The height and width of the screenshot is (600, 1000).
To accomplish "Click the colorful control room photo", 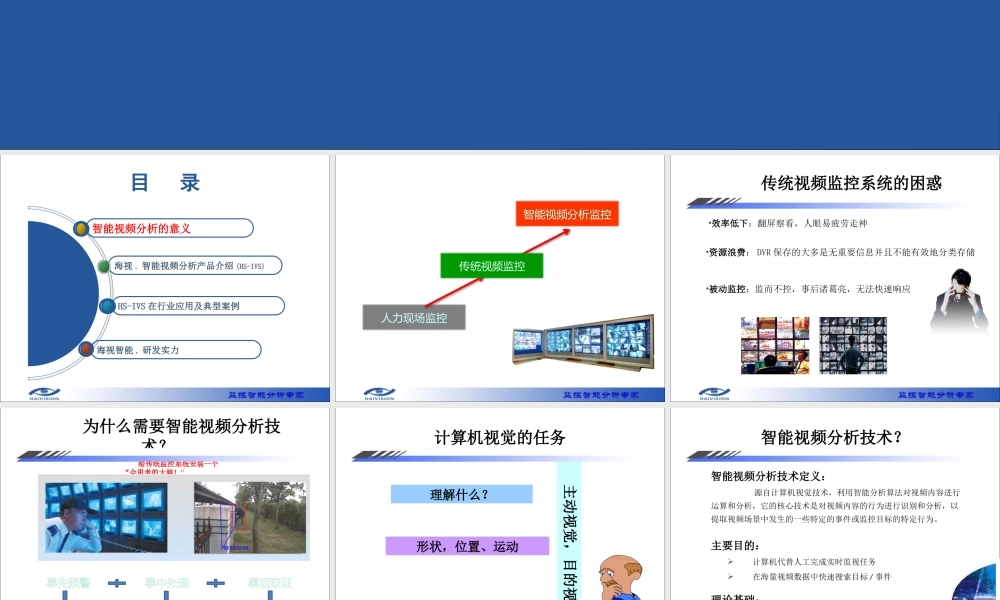I will [x=775, y=345].
